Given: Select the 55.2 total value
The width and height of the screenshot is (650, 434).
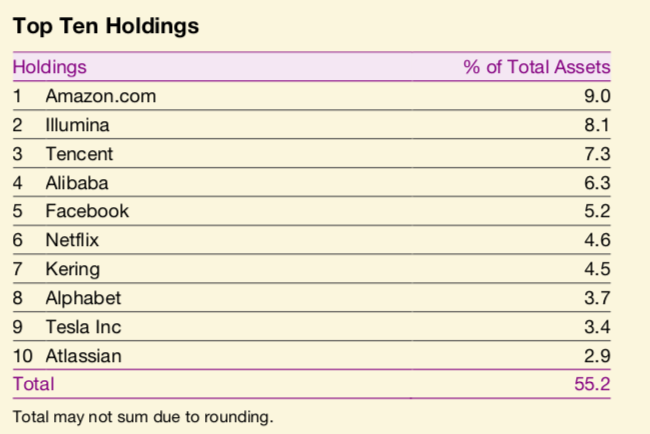Looking at the screenshot, I should point(590,384).
